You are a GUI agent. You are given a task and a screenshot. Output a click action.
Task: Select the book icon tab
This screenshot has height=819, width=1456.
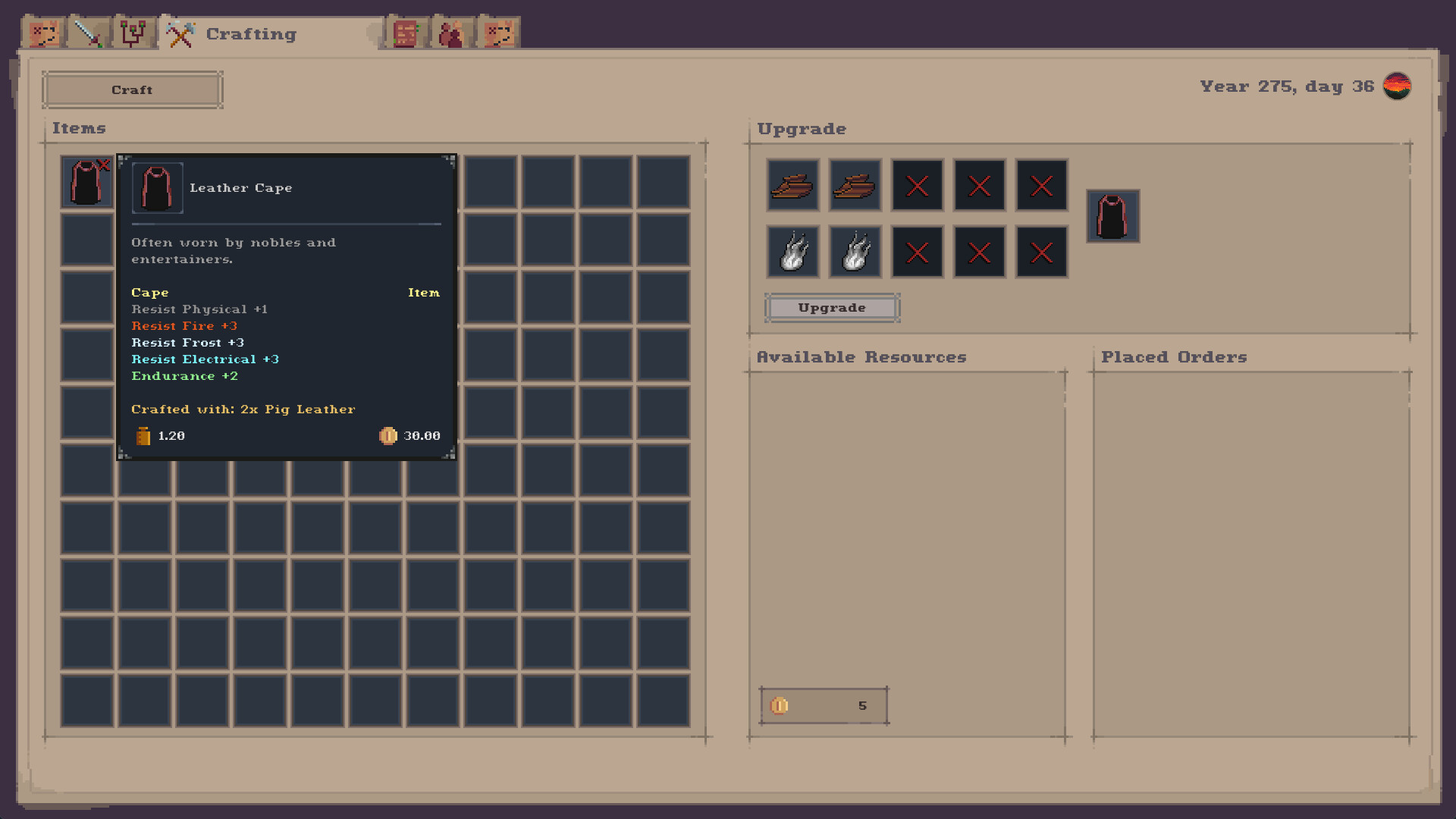[404, 33]
